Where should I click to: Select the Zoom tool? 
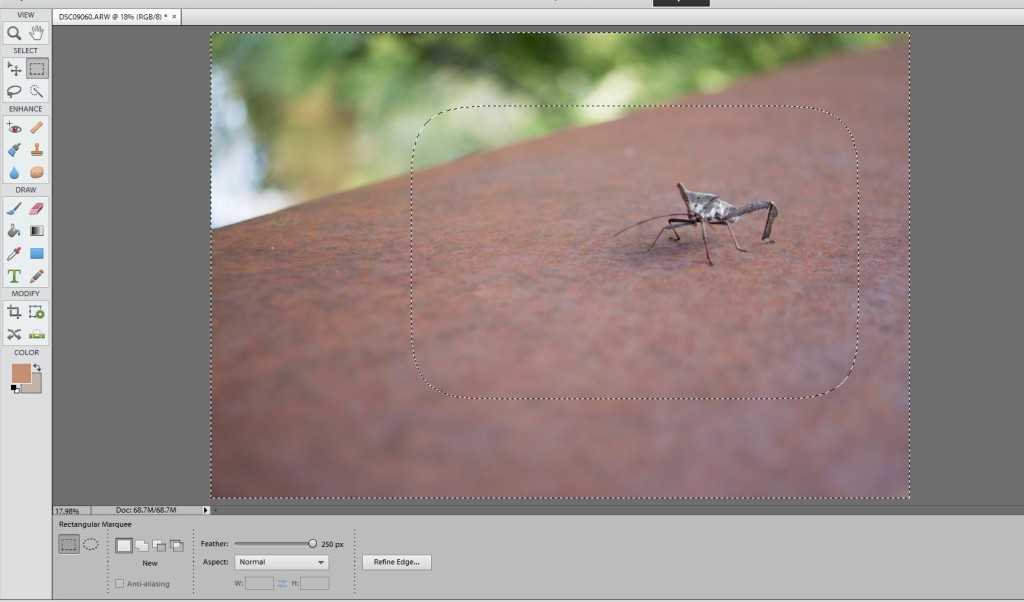14,33
